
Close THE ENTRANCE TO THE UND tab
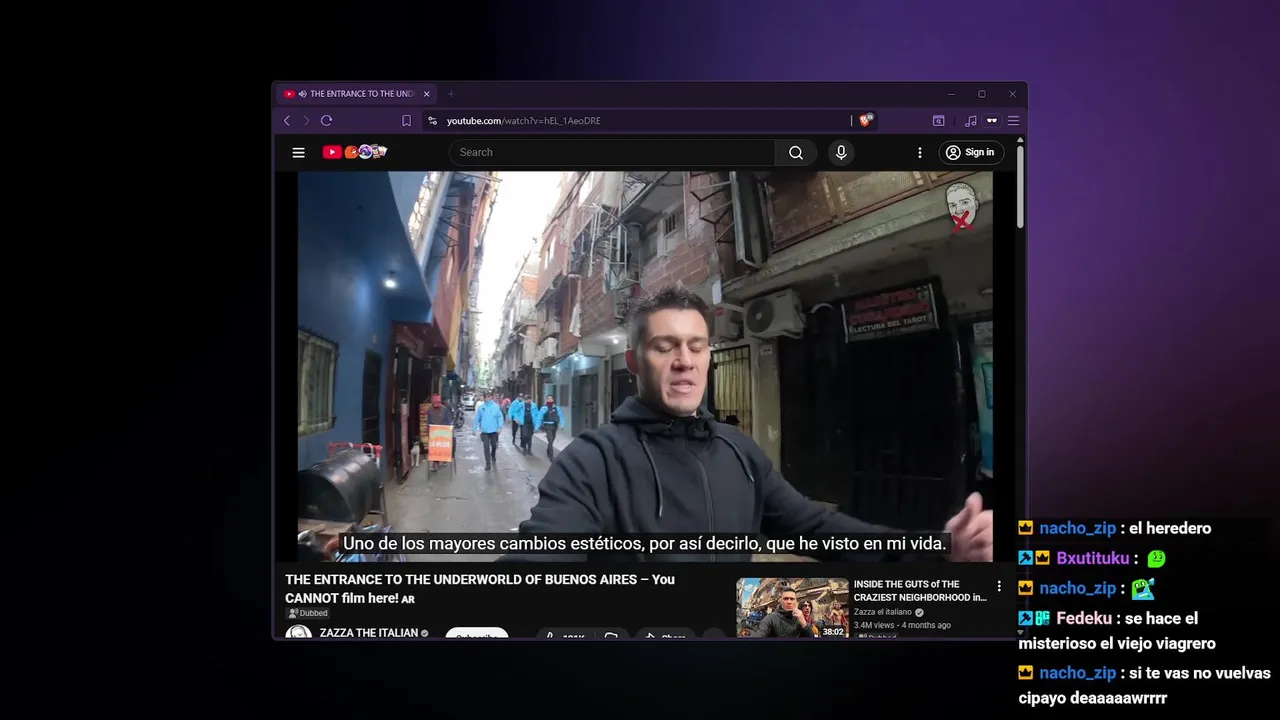(x=427, y=94)
